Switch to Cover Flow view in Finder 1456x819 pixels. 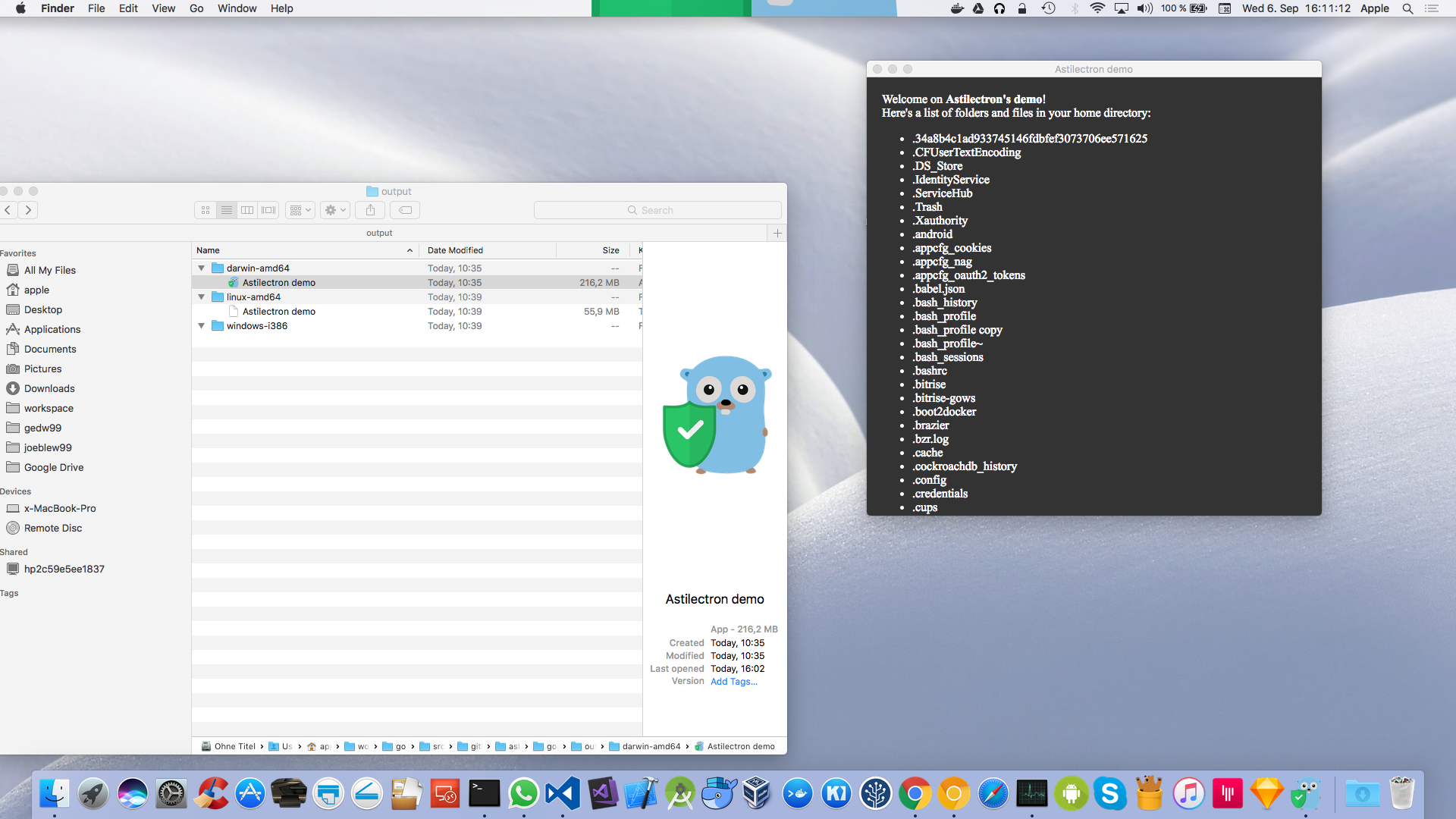coord(268,210)
